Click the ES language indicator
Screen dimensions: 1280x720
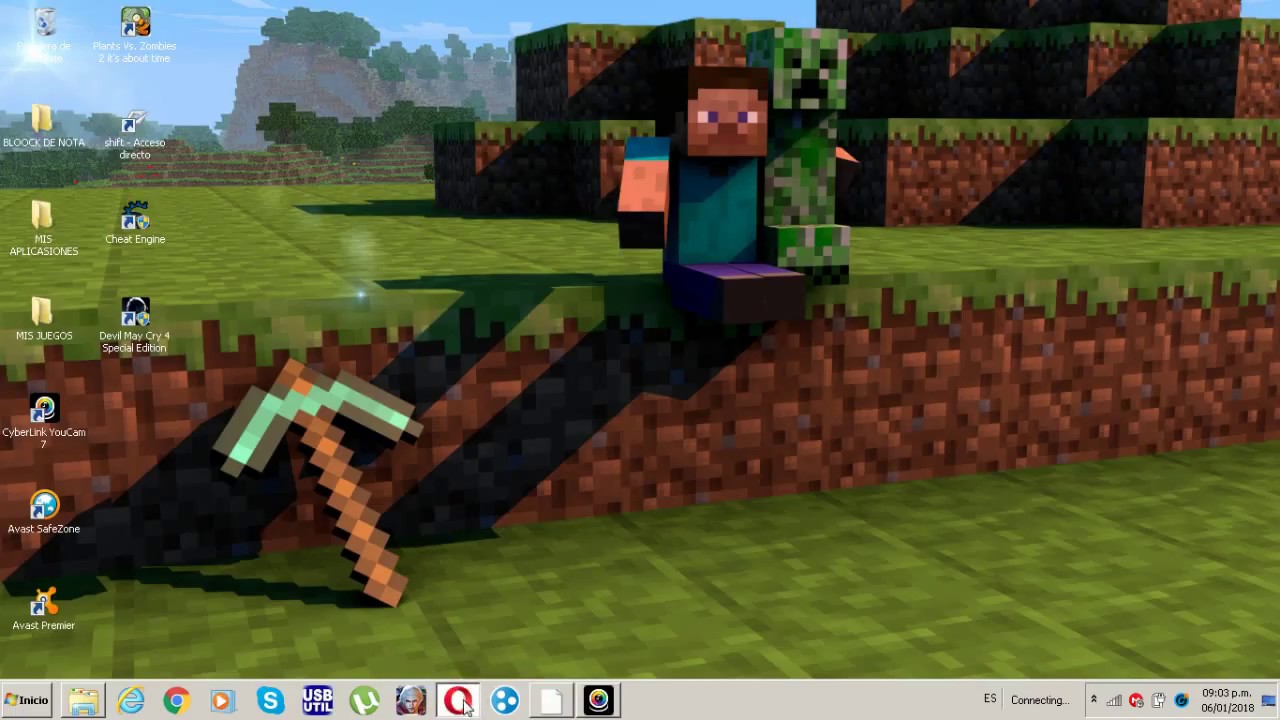pos(990,699)
